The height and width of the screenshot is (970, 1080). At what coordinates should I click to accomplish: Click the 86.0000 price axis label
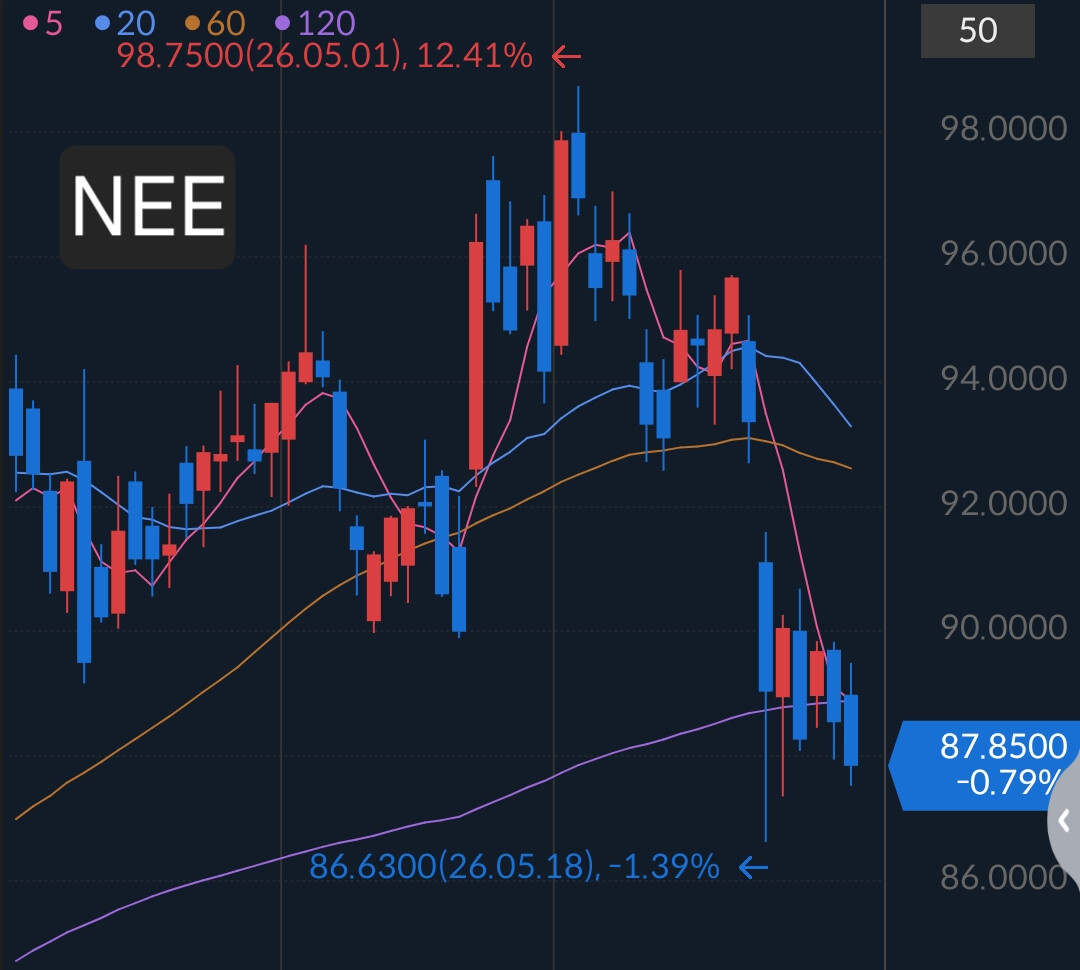[x=1004, y=878]
